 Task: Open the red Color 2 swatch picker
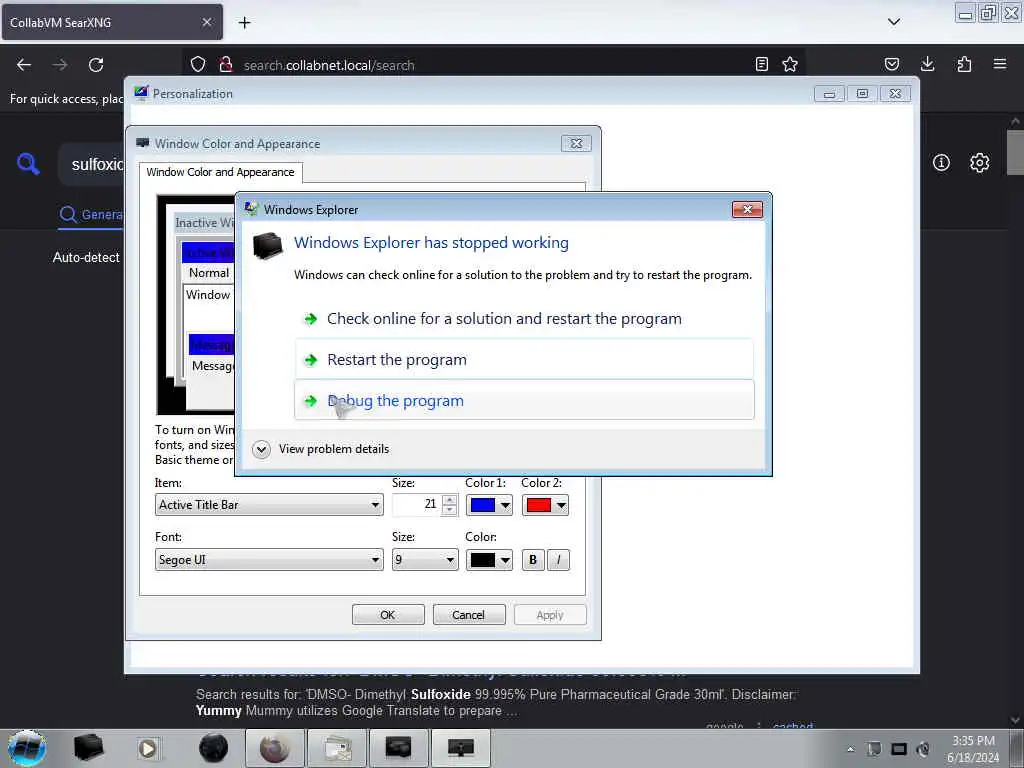(545, 505)
